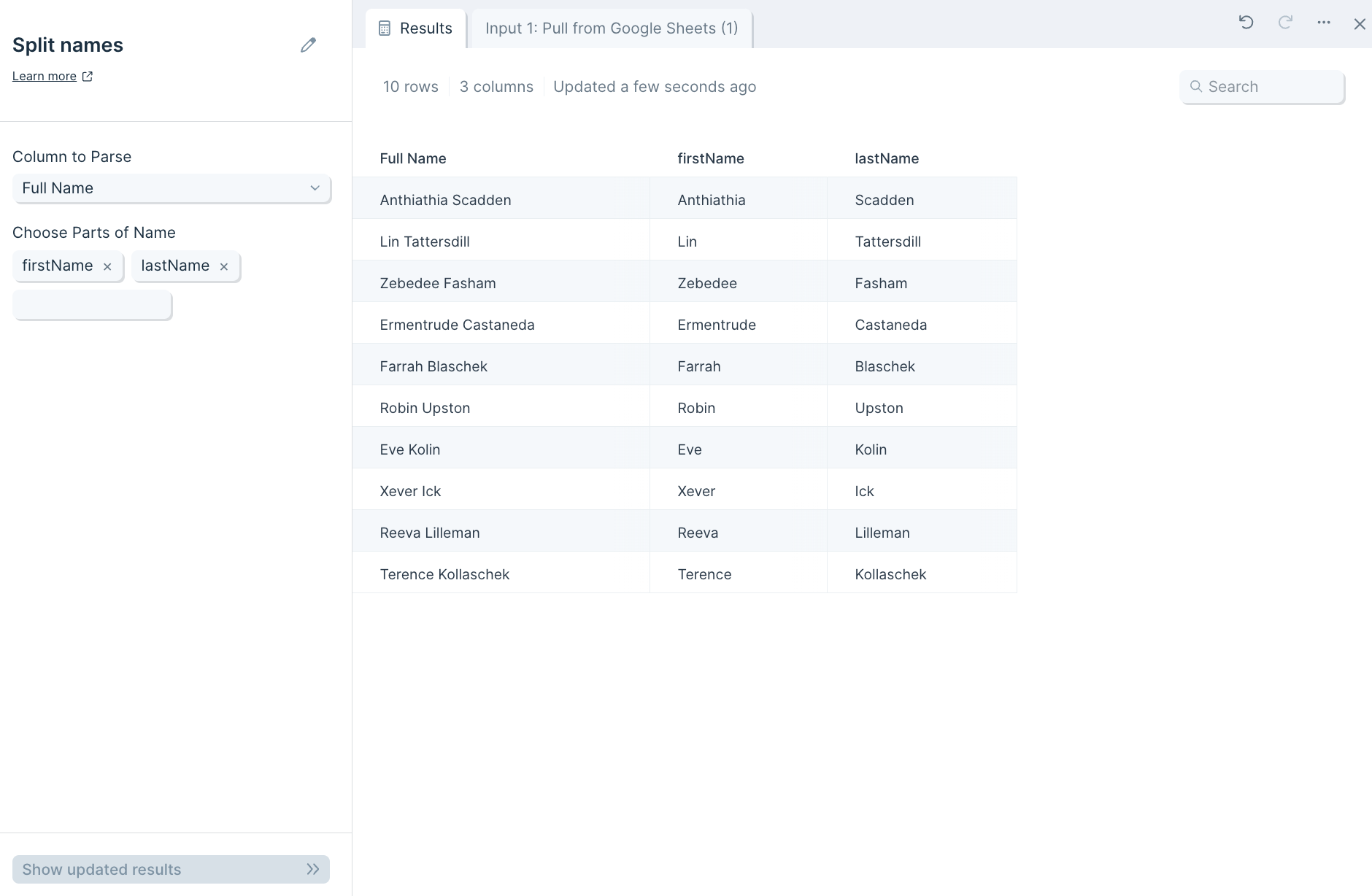Close the panel with the X icon
Image resolution: width=1372 pixels, height=896 pixels.
click(x=1360, y=24)
